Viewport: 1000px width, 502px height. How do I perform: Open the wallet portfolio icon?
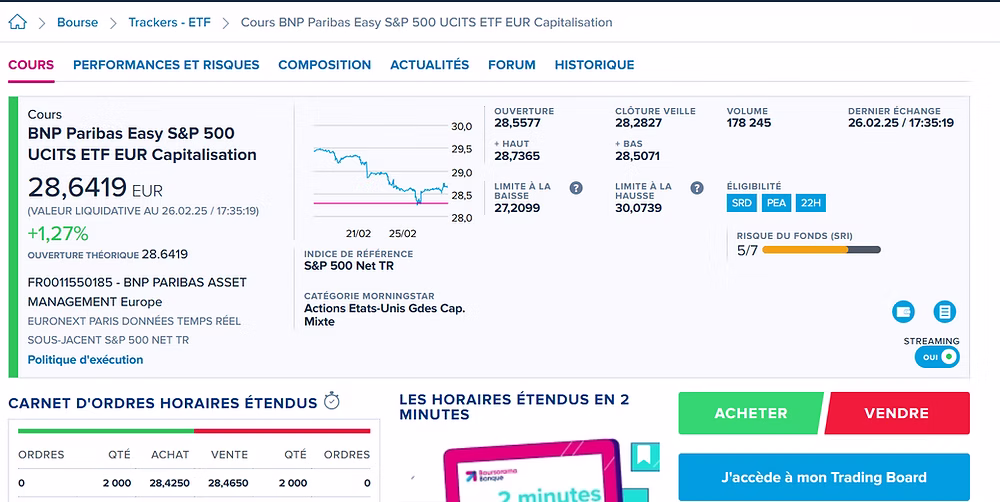(x=903, y=312)
